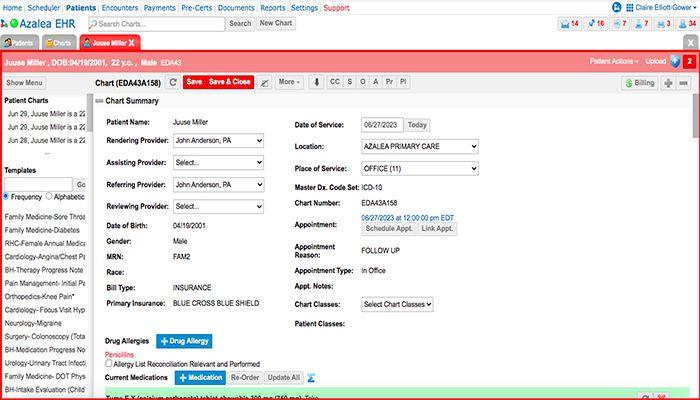The height and width of the screenshot is (400, 700).
Task: Open the Scheduler menu
Action: pos(44,8)
